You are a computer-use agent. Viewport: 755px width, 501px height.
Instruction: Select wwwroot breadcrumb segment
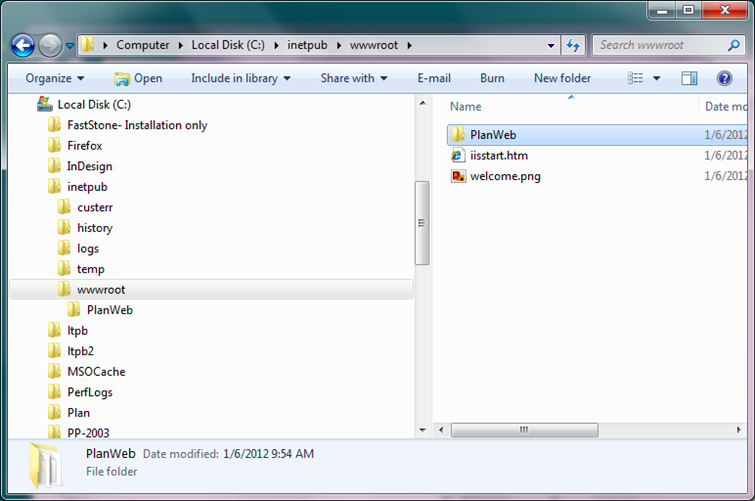pos(374,45)
